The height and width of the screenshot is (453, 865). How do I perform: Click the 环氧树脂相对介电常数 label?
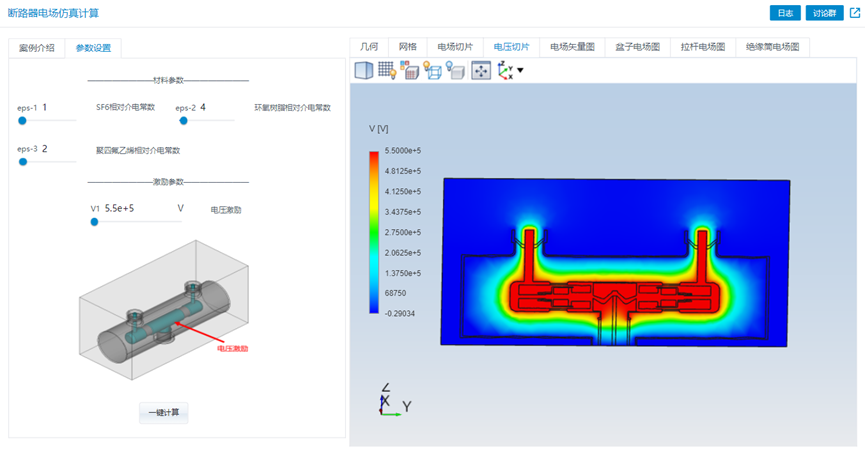pos(292,108)
